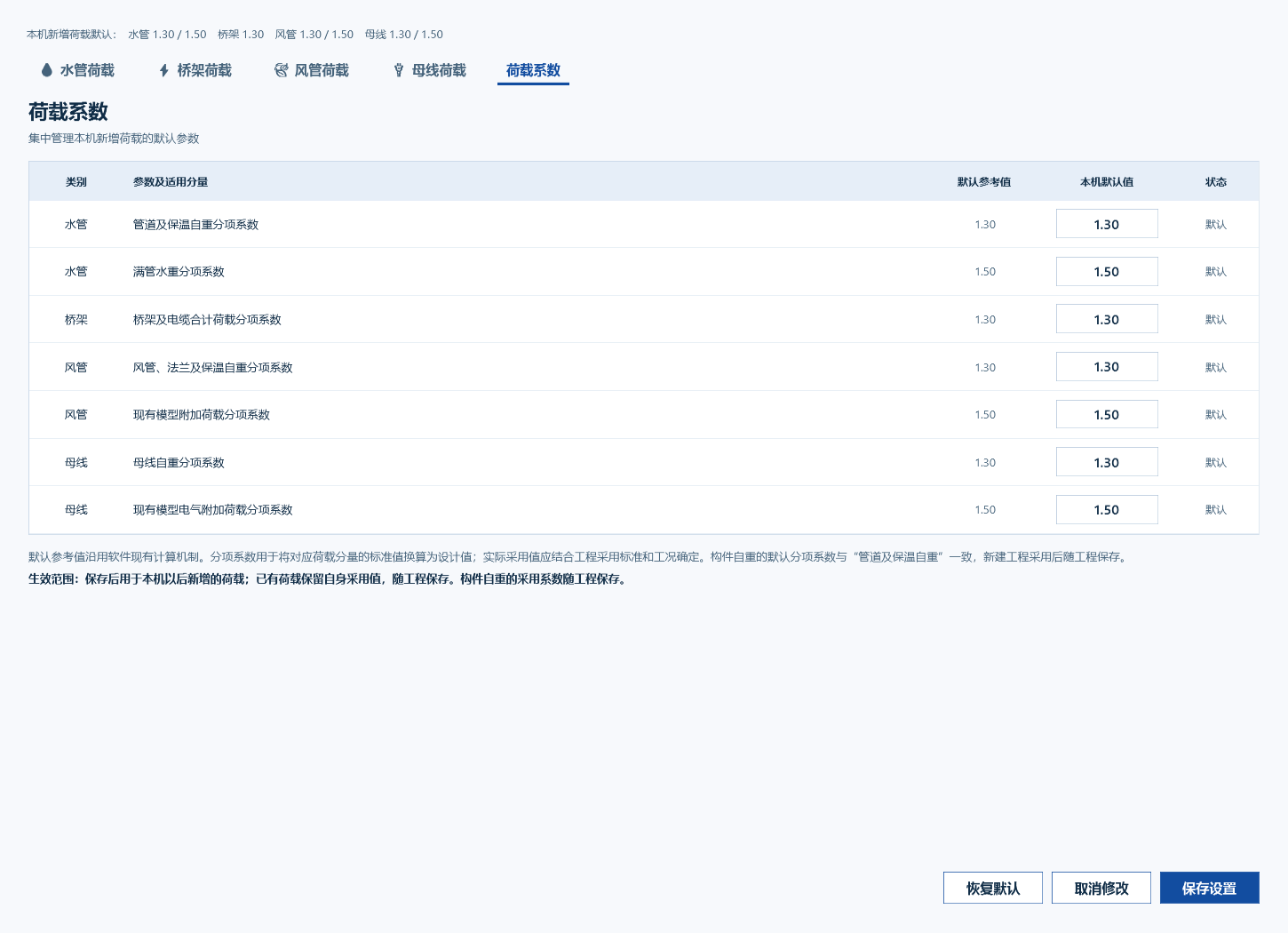Edit the 桥架及电缆合计荷载分项系数 value field

1107,319
